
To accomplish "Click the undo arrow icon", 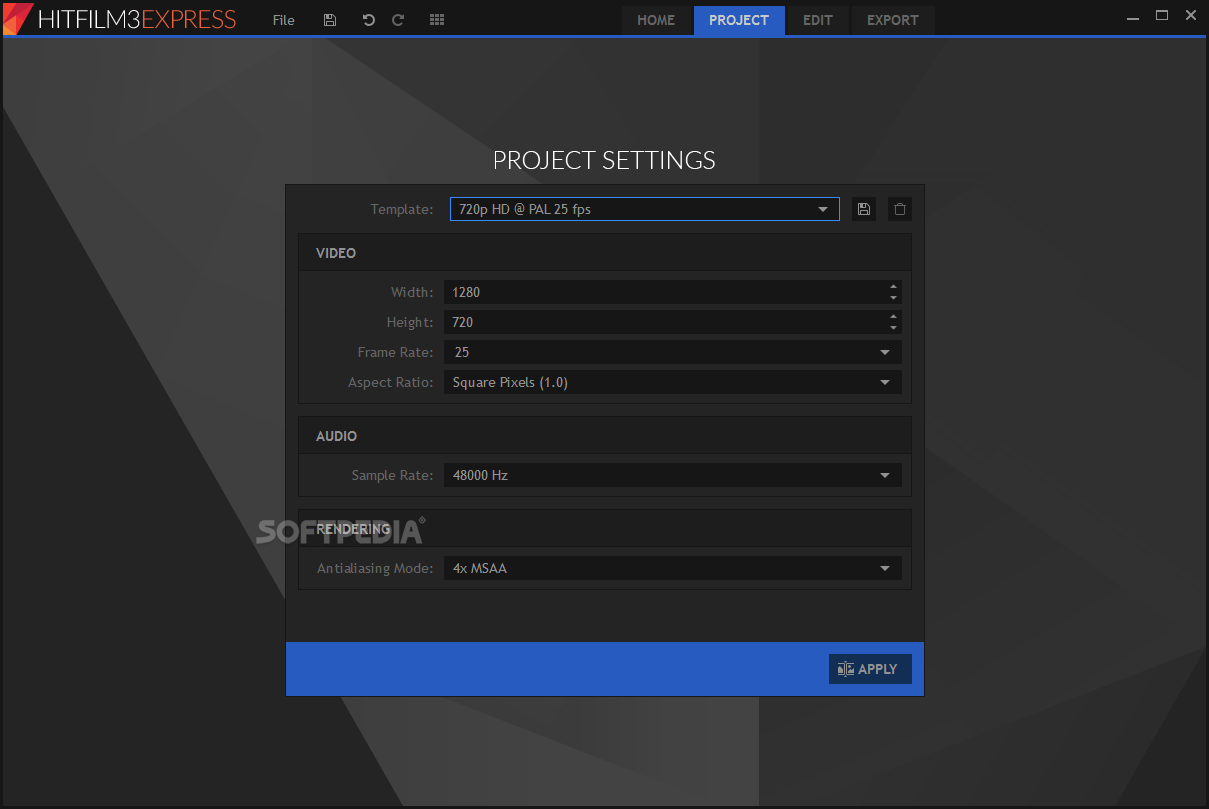I will pyautogui.click(x=368, y=20).
